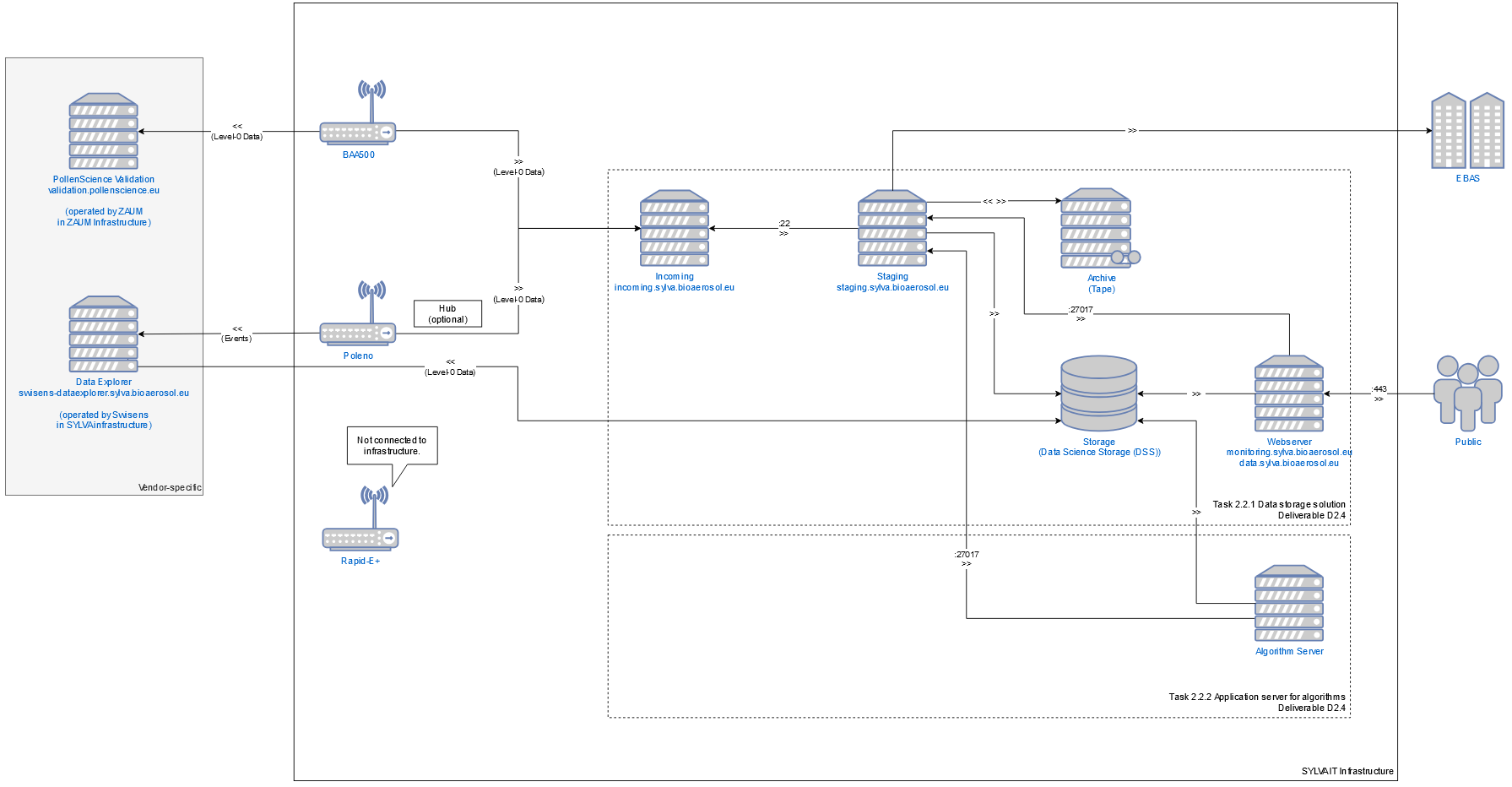This screenshot has height=787, width=1512.
Task: Select the 'Poleno' label
Action: click(358, 356)
